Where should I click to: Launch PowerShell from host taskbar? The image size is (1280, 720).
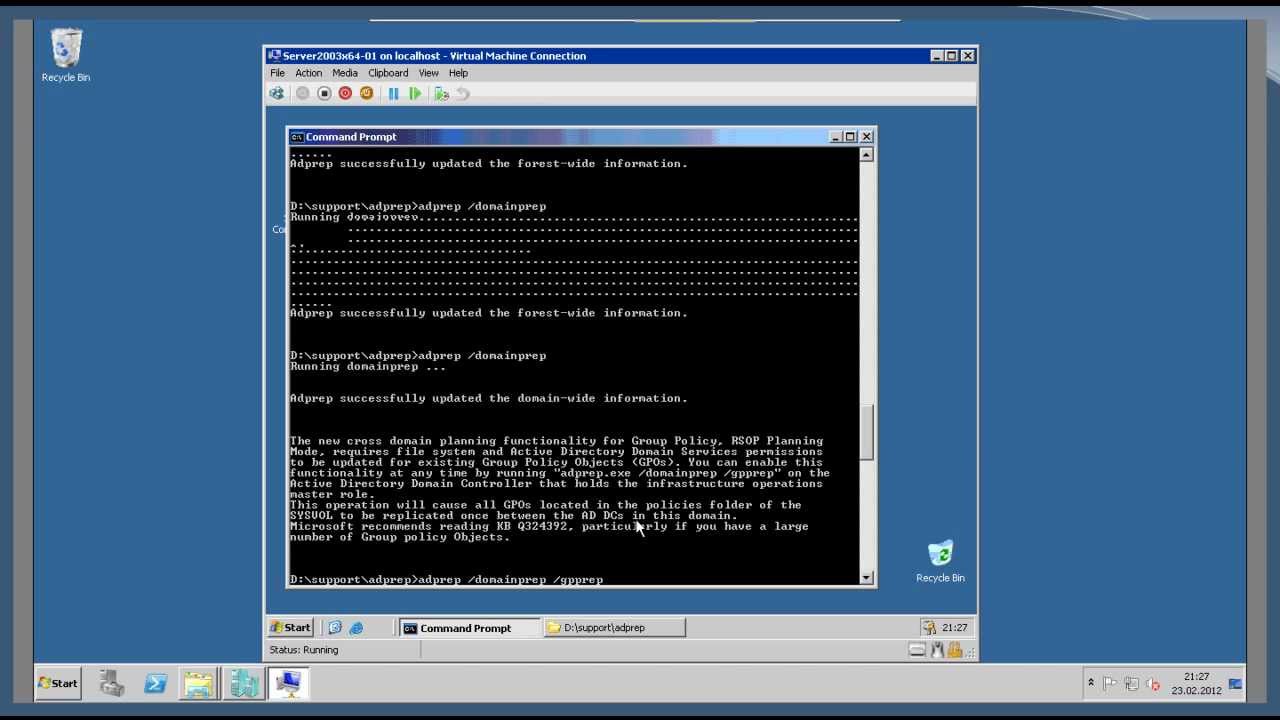155,683
